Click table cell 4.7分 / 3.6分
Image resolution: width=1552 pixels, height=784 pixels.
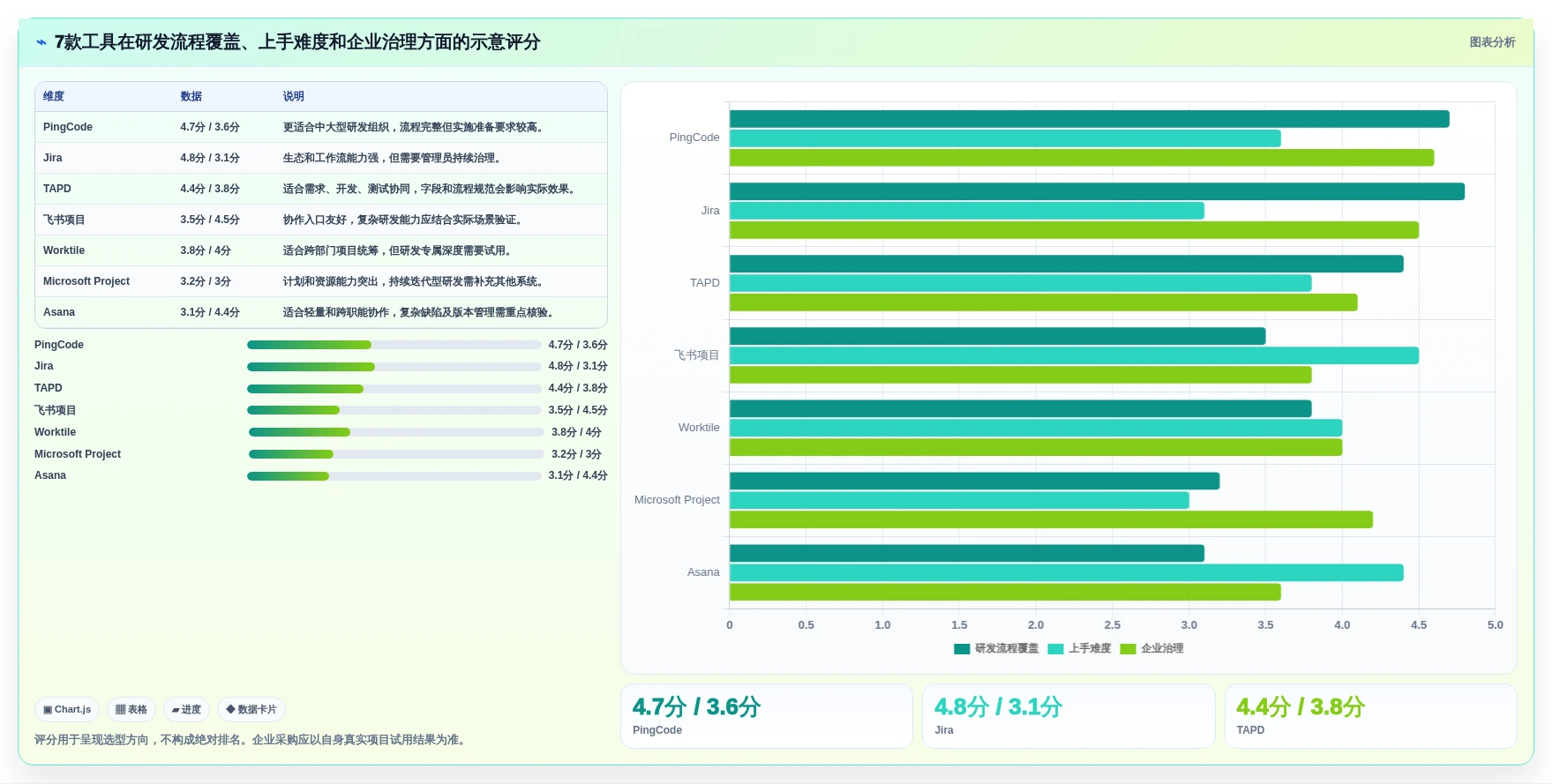210,127
